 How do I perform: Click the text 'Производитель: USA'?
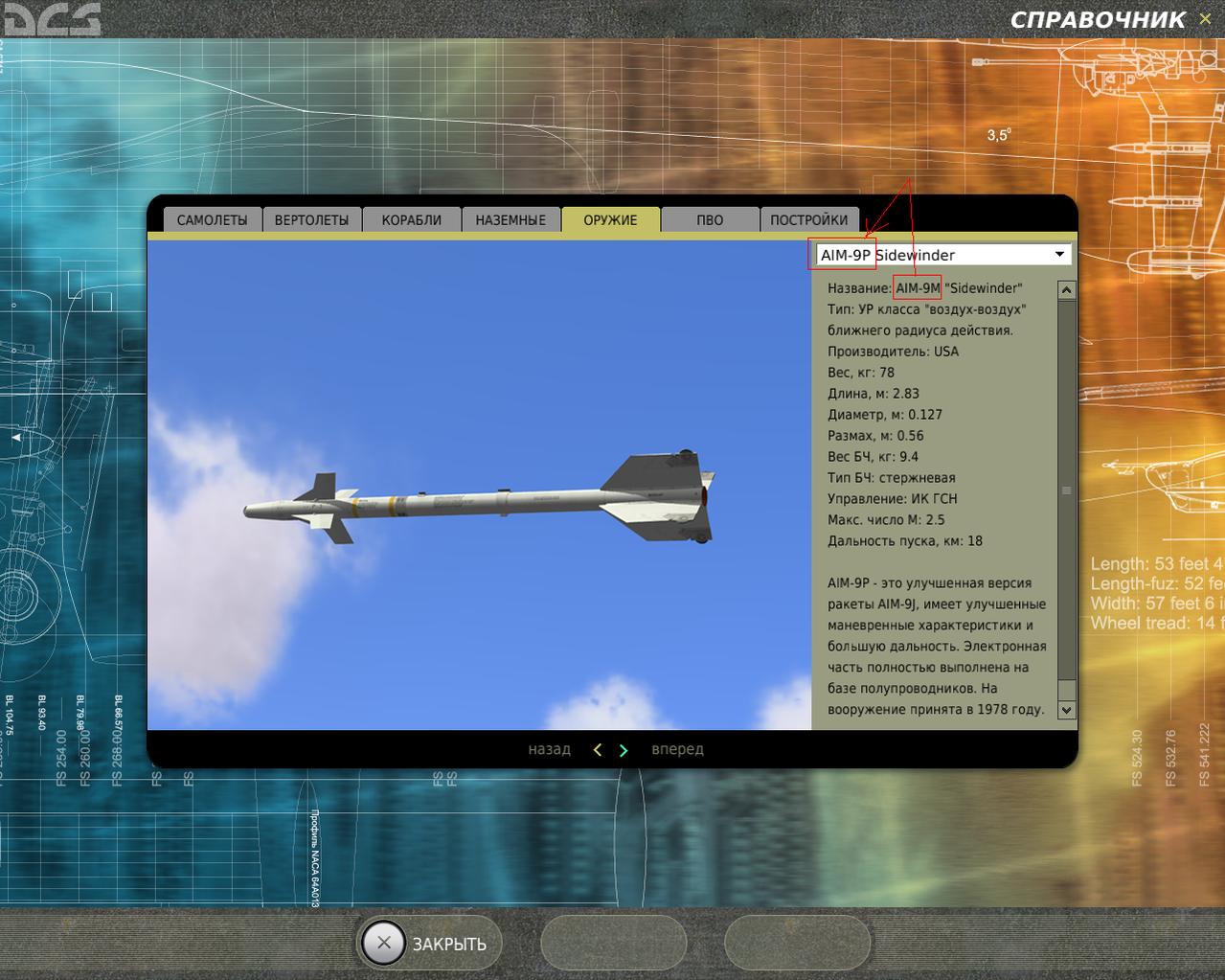tap(893, 352)
